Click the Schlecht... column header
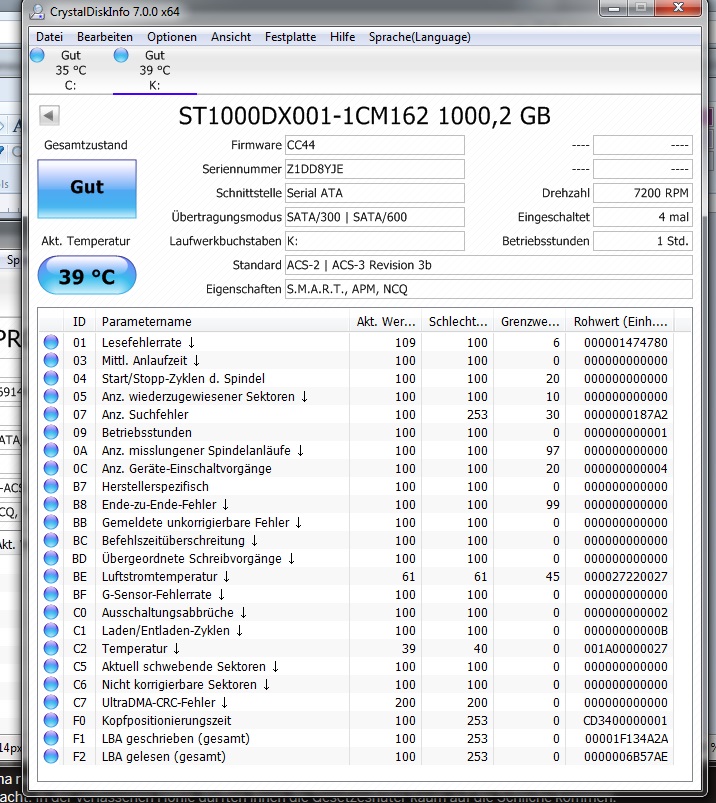Screen dimensions: 716x803 point(457,322)
